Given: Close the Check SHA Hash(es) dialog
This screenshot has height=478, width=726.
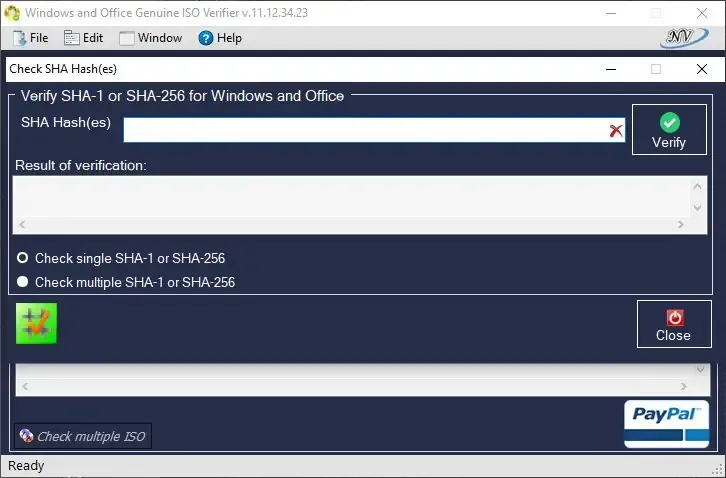Looking at the screenshot, I should click(x=702, y=69).
